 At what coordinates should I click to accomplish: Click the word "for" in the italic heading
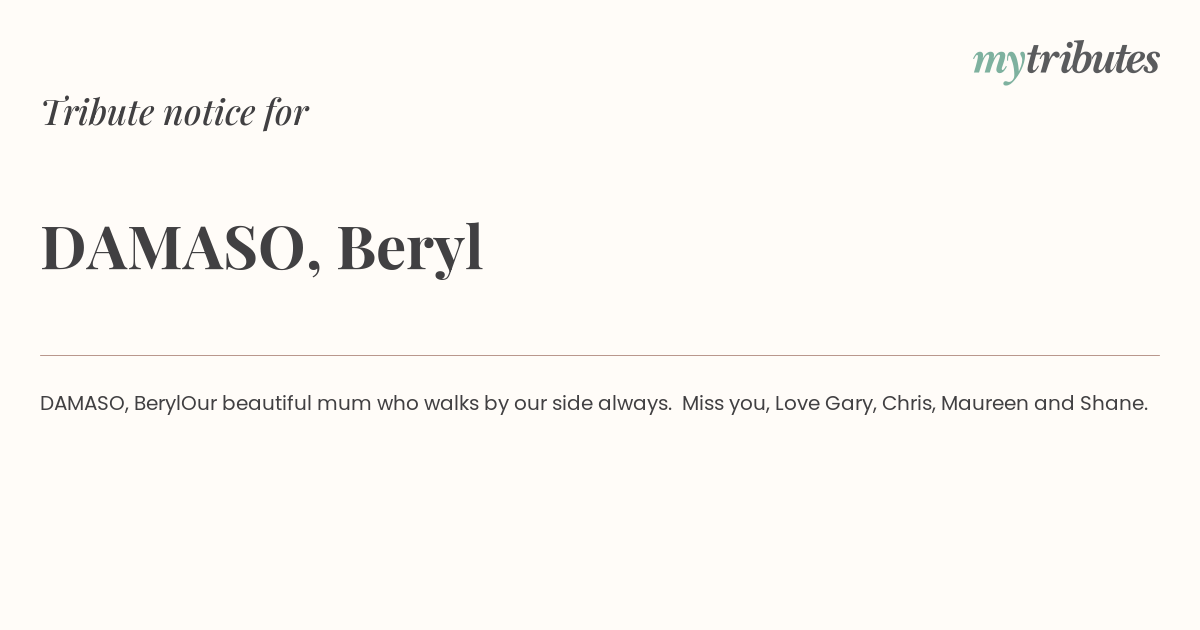pos(286,112)
